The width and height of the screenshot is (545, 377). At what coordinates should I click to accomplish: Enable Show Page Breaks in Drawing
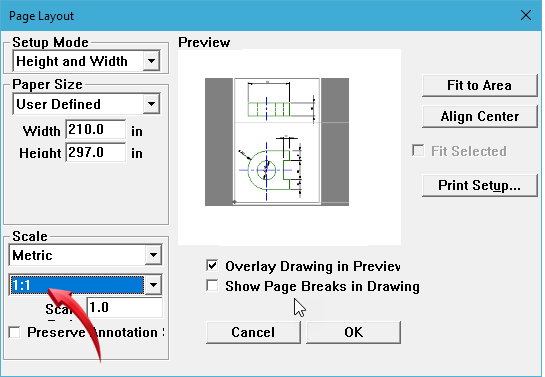click(x=212, y=286)
